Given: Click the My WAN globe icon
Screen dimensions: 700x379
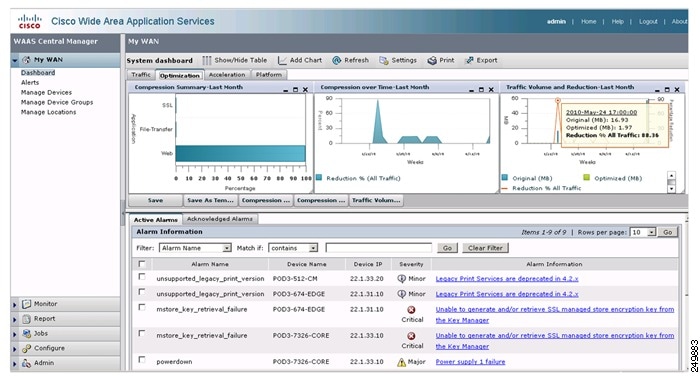Looking at the screenshot, I should pyautogui.click(x=26, y=59).
